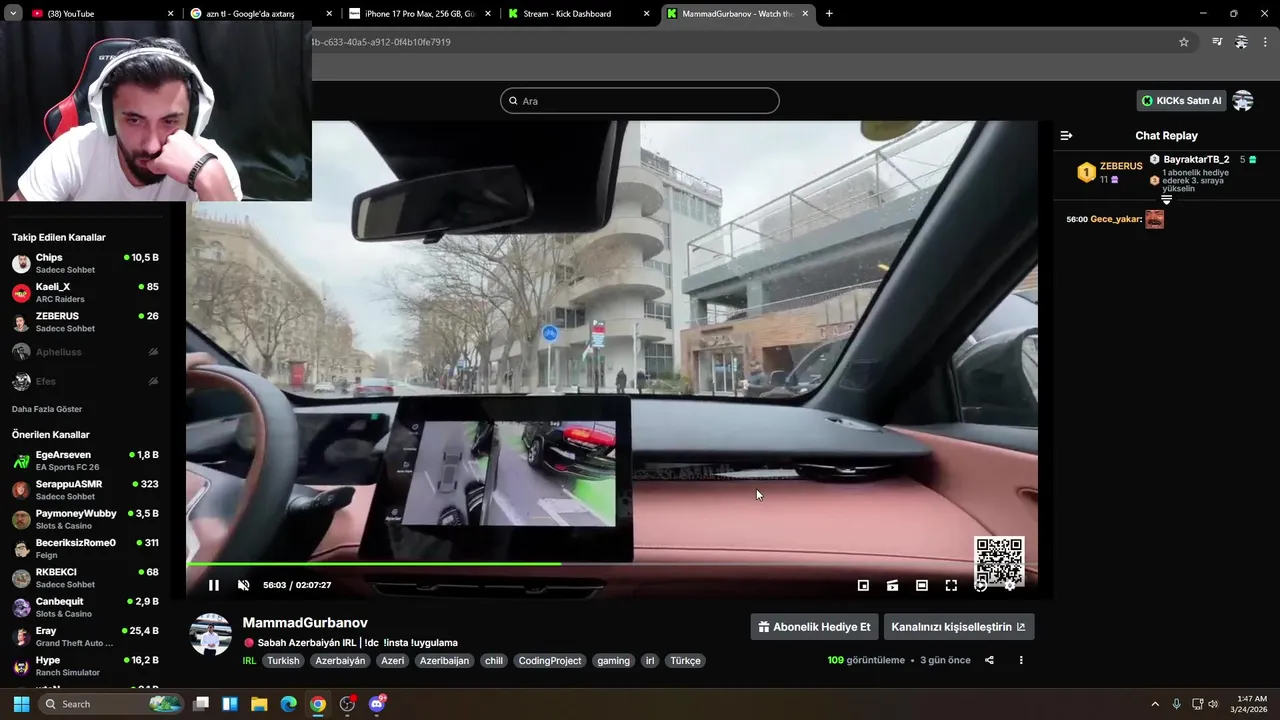The width and height of the screenshot is (1280, 720).
Task: Open OBS Studio from the taskbar
Action: coord(347,704)
